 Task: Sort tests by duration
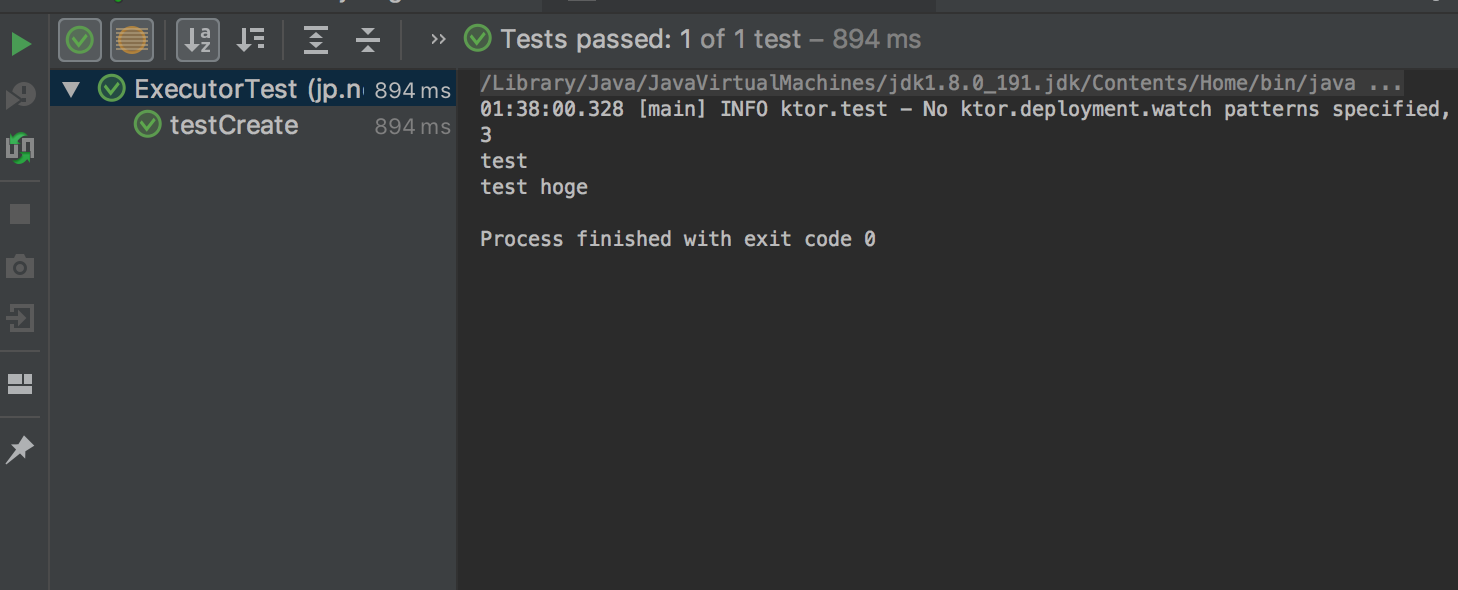[x=250, y=40]
